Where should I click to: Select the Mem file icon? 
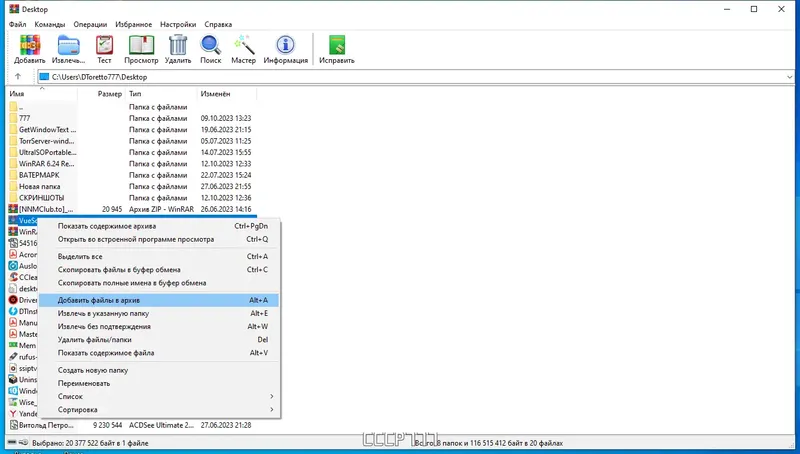(x=13, y=345)
